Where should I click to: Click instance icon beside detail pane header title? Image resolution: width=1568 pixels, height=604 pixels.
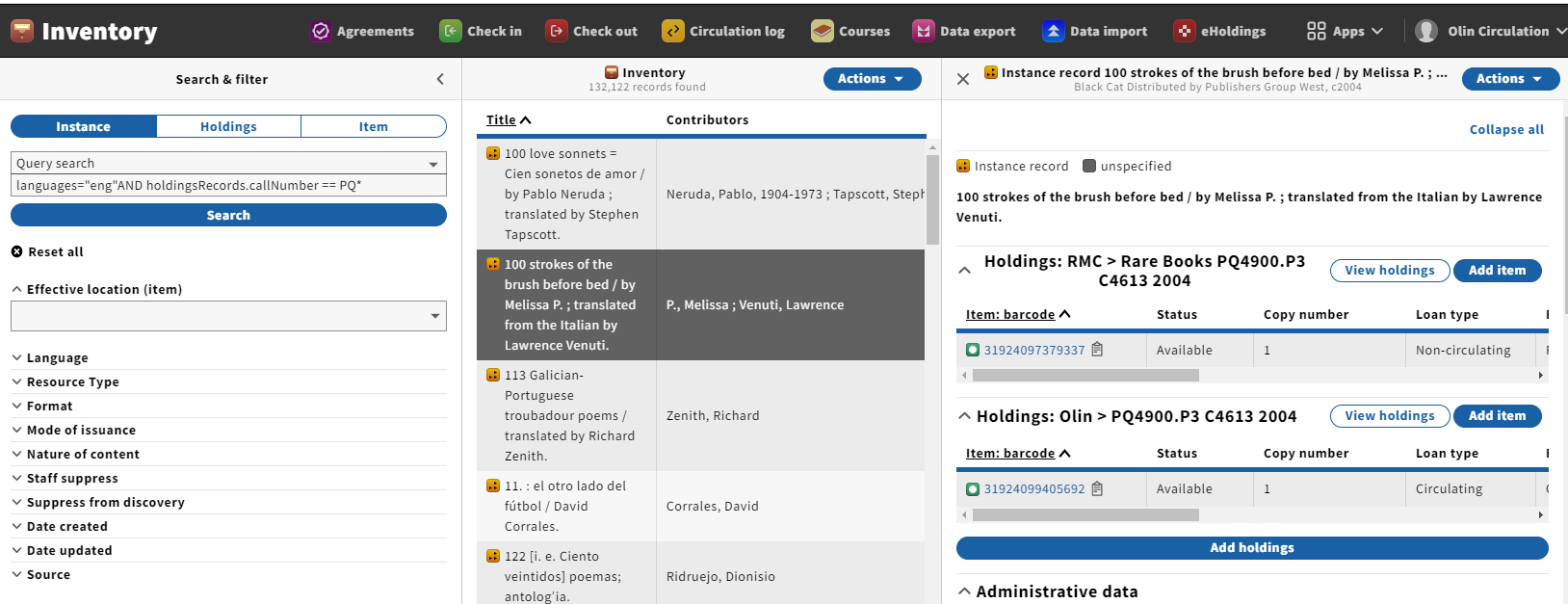(991, 72)
